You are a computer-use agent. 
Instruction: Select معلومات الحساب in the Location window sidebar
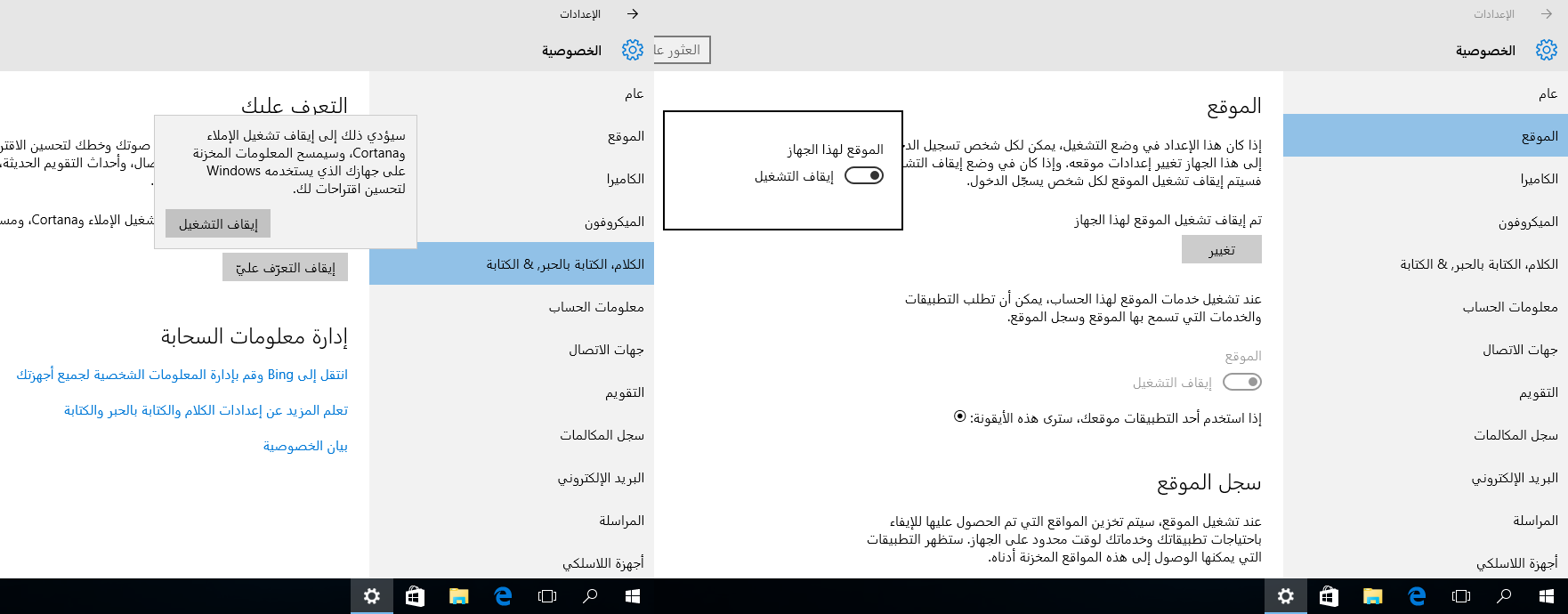click(x=1426, y=307)
